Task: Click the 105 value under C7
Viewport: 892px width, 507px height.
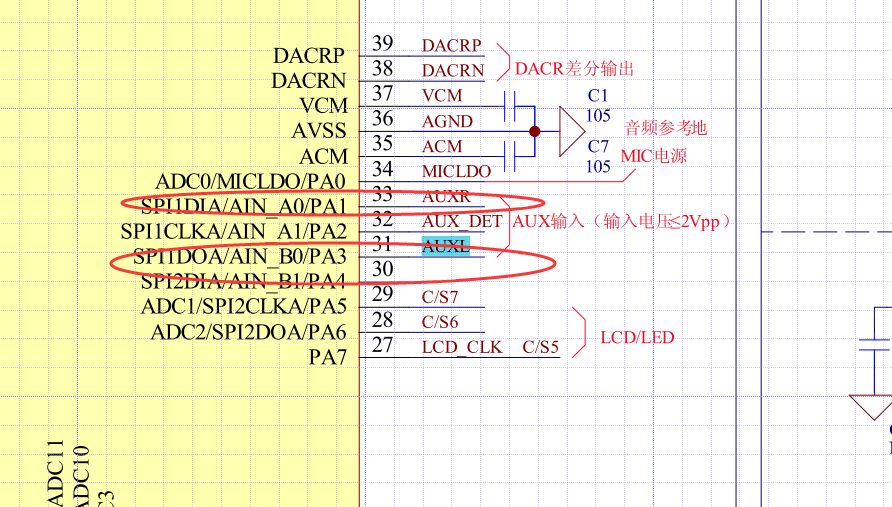Action: tap(598, 167)
